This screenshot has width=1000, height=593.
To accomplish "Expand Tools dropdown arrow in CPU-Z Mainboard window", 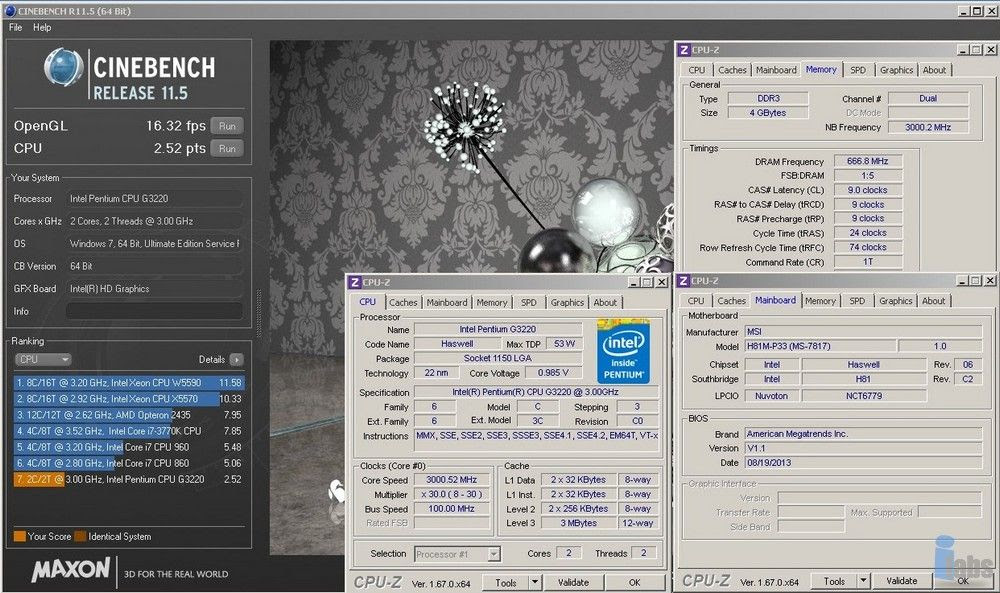I will [864, 581].
